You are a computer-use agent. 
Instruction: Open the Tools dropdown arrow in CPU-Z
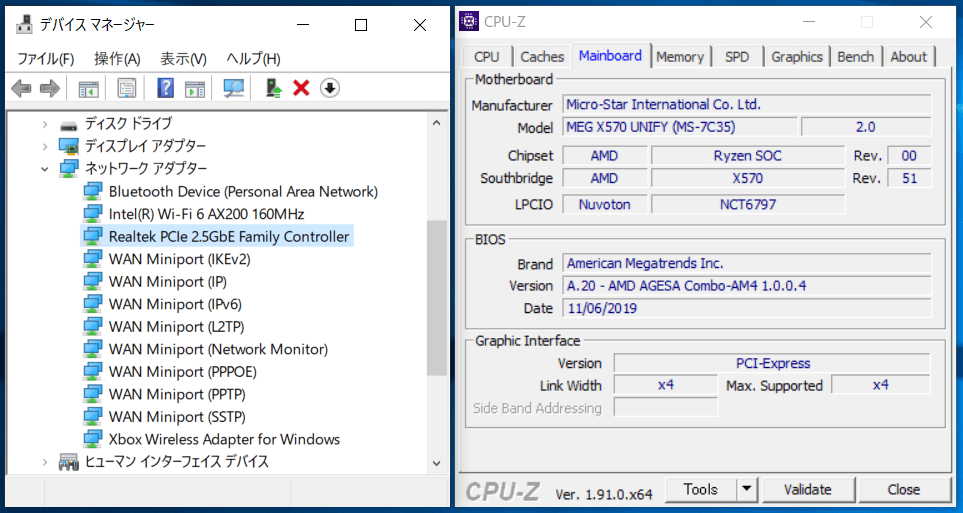pyautogui.click(x=747, y=489)
